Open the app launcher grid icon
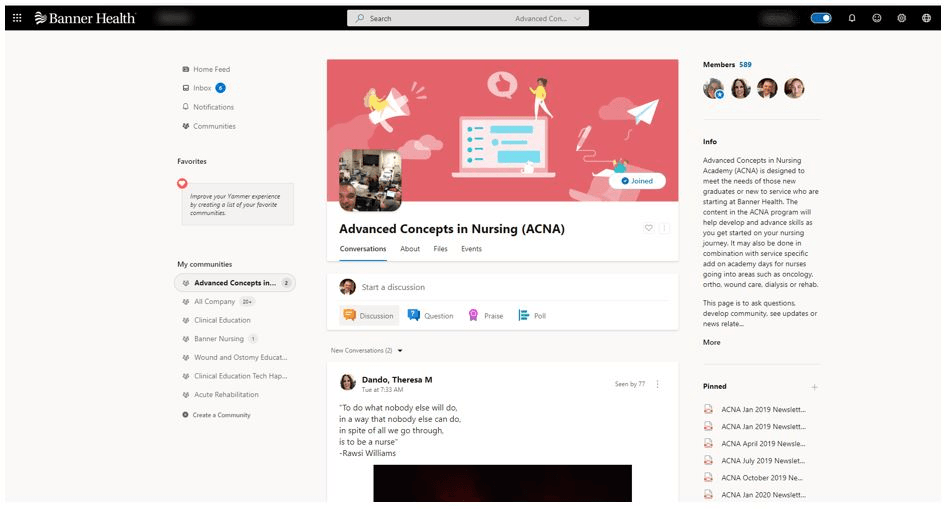This screenshot has width=948, height=509. [17, 18]
